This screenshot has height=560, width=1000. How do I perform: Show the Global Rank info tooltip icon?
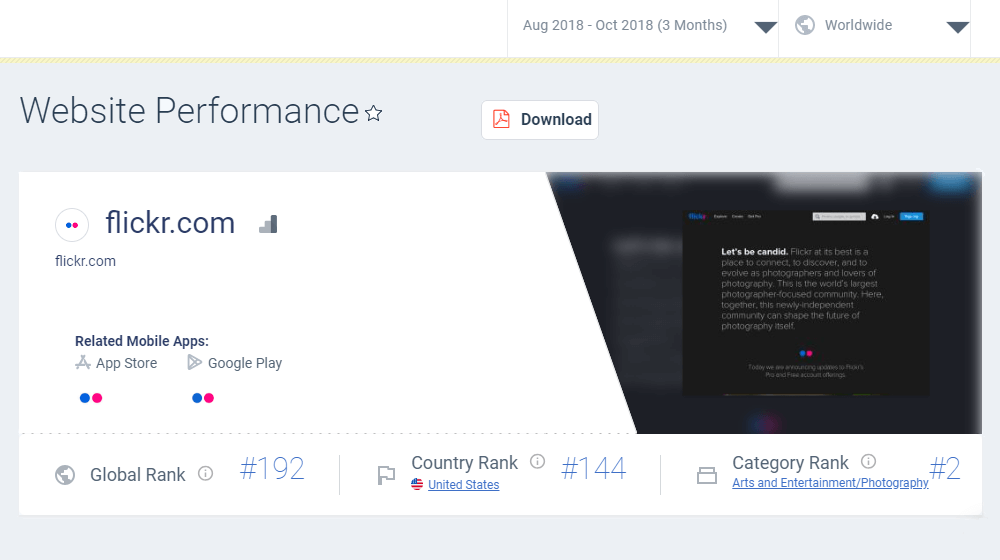click(x=205, y=474)
